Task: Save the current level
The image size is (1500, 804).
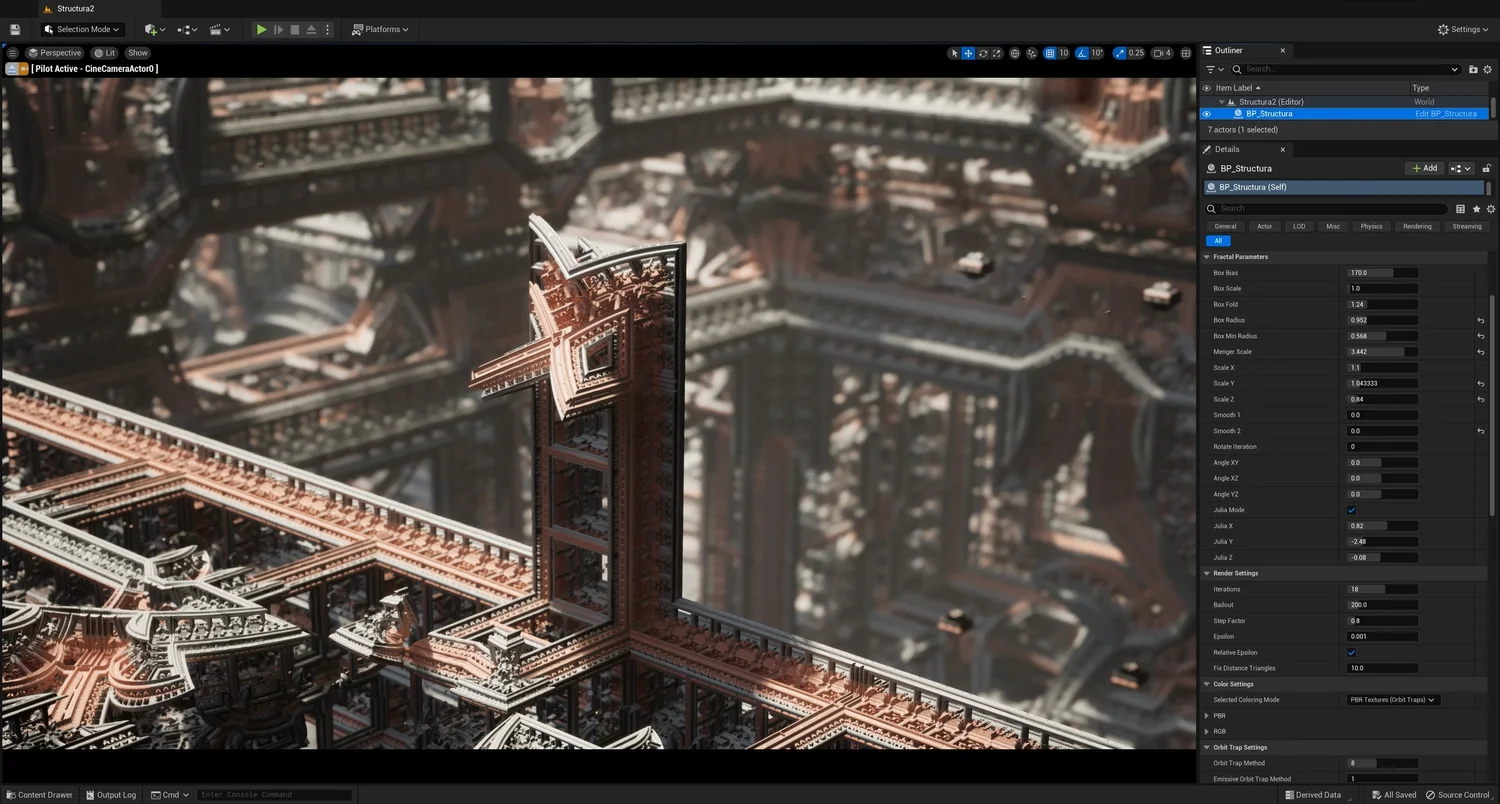Action: (x=15, y=29)
